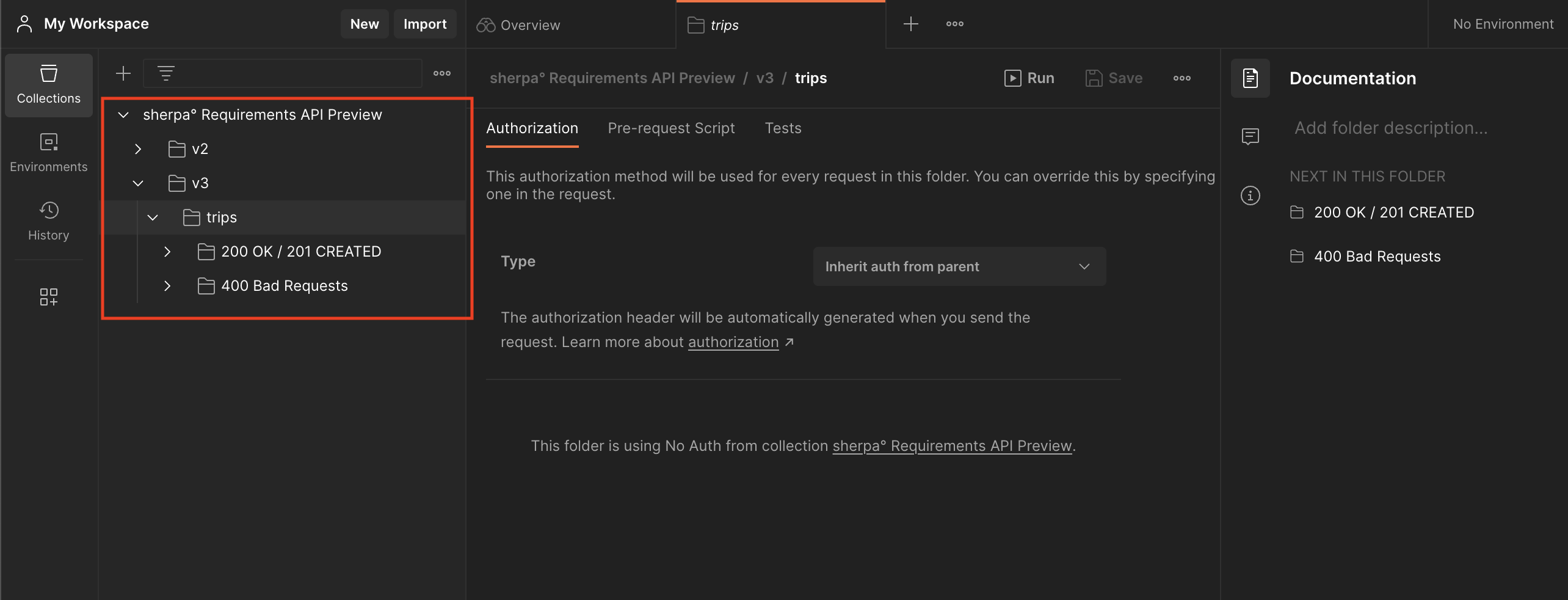Viewport: 1568px width, 600px height.
Task: Select the trips tab
Action: pos(780,25)
